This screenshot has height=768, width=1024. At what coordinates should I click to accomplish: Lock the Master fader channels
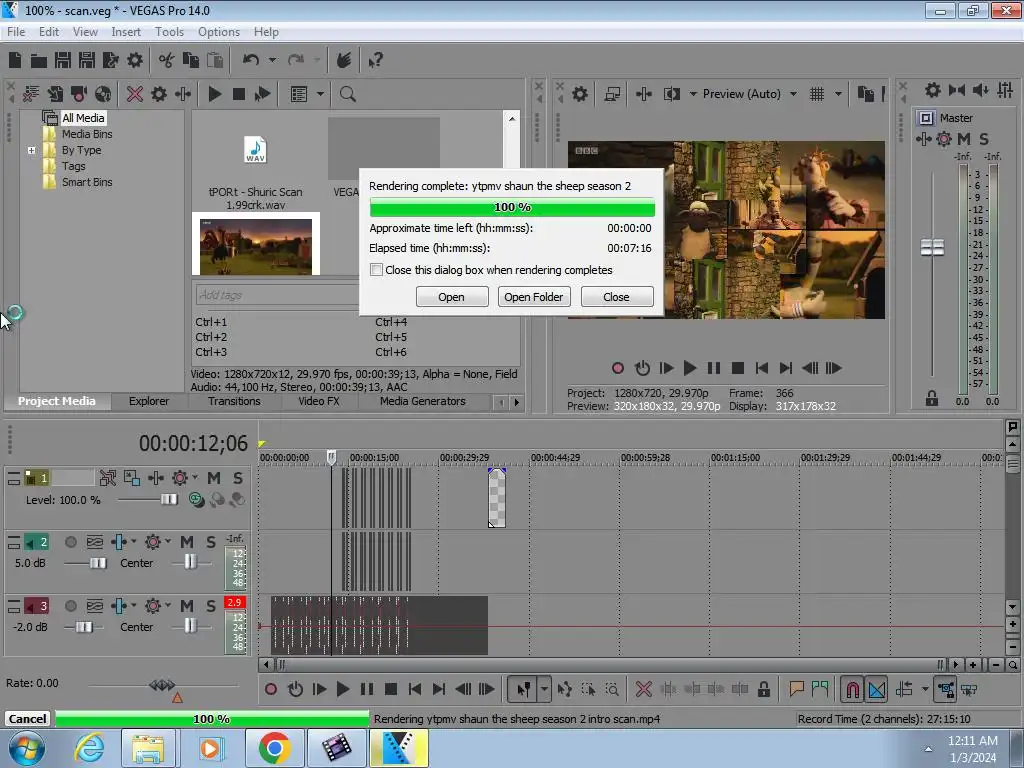tap(932, 398)
